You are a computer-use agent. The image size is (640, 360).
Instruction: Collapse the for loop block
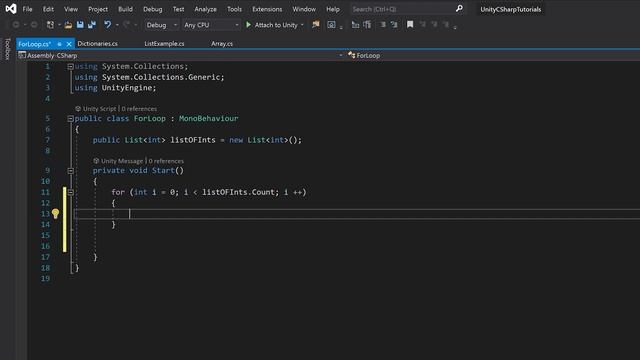[x=70, y=192]
